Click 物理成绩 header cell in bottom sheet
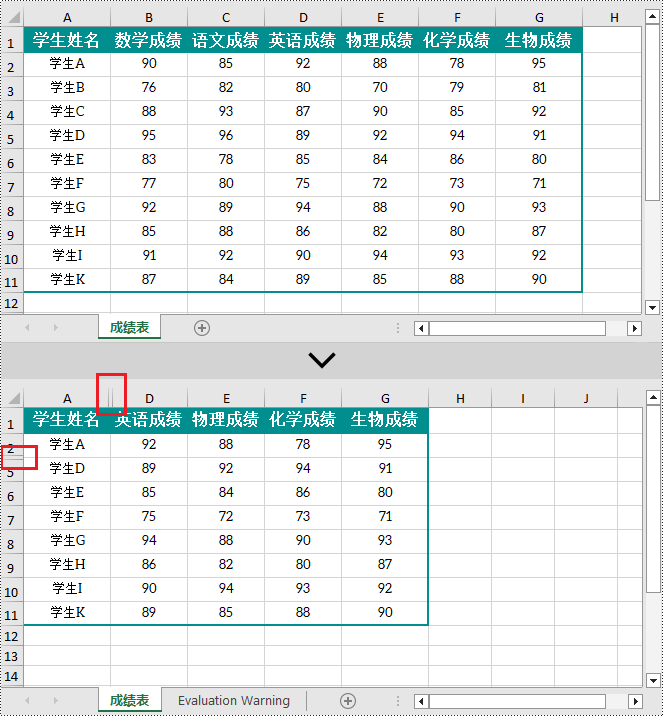Viewport: 663px width, 716px height. (x=226, y=419)
